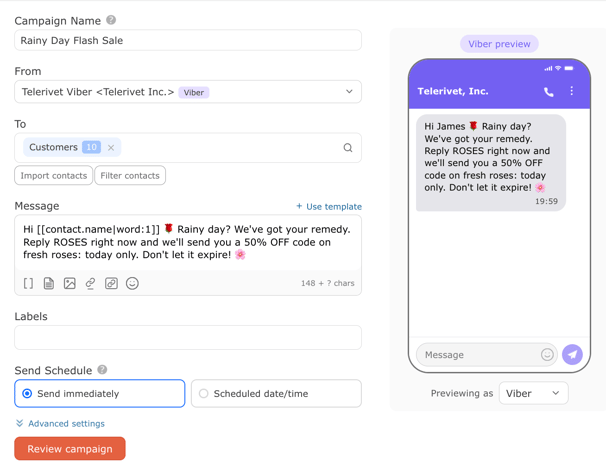Insert a link with chain icon

[90, 283]
